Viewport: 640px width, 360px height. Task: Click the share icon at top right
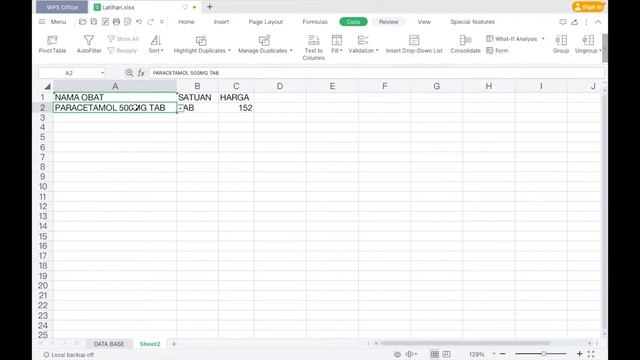pos(574,22)
